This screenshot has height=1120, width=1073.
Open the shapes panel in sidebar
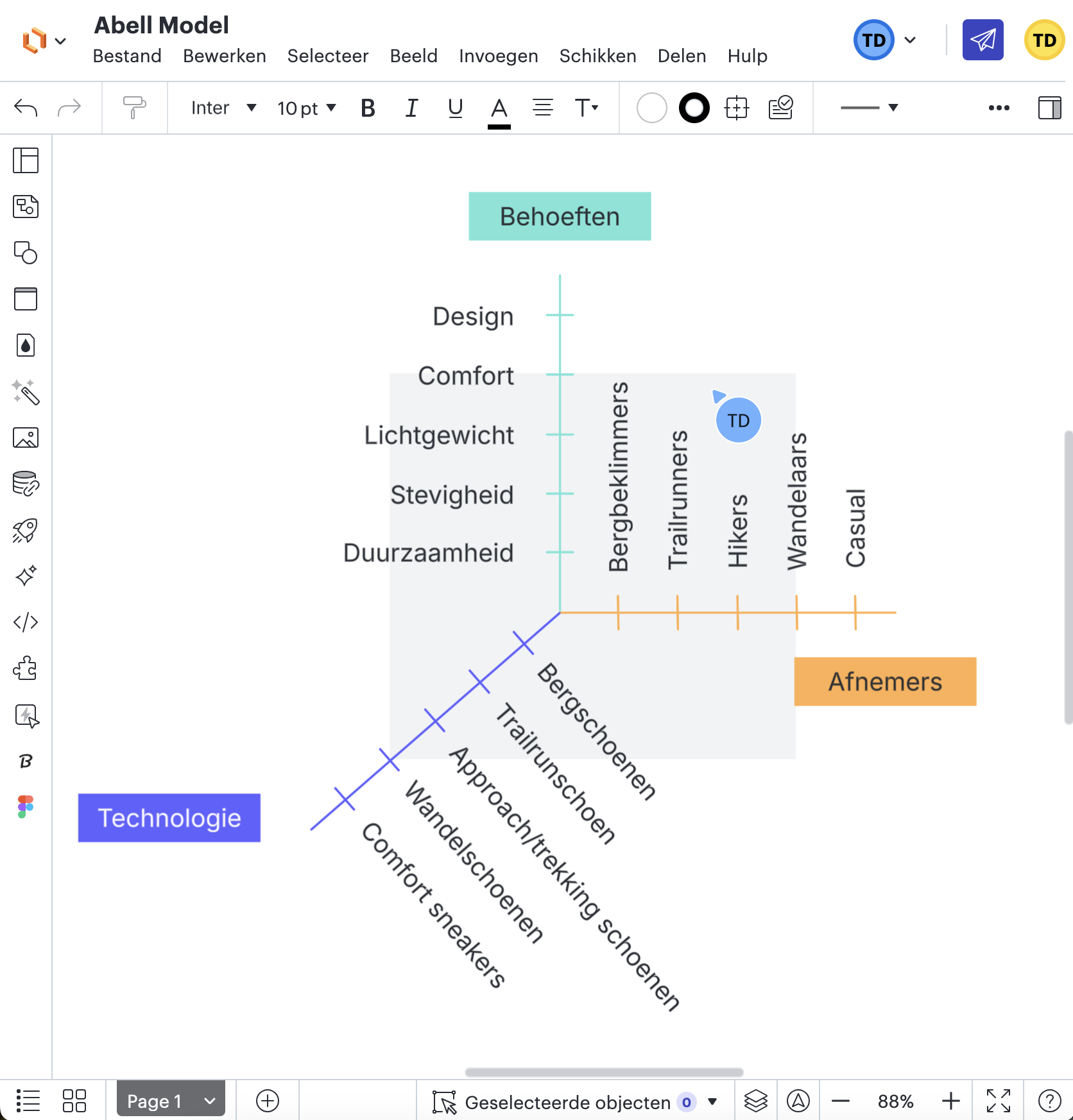pos(26,253)
